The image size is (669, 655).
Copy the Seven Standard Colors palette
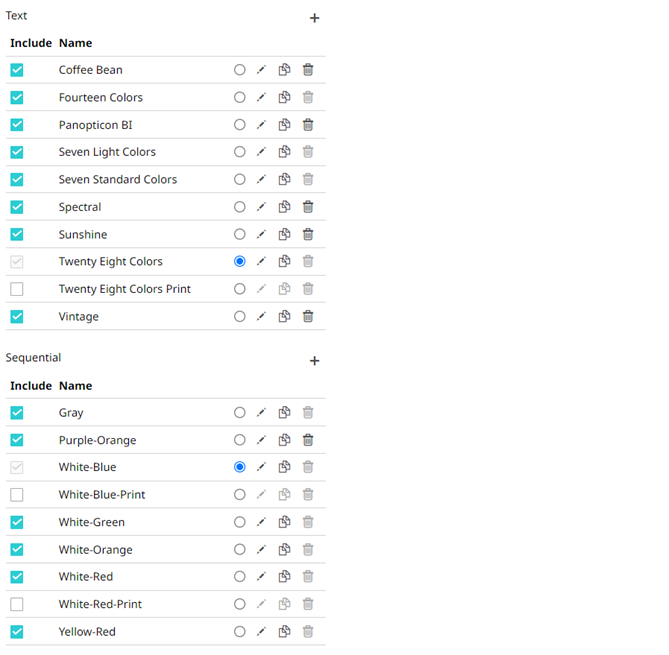point(285,179)
